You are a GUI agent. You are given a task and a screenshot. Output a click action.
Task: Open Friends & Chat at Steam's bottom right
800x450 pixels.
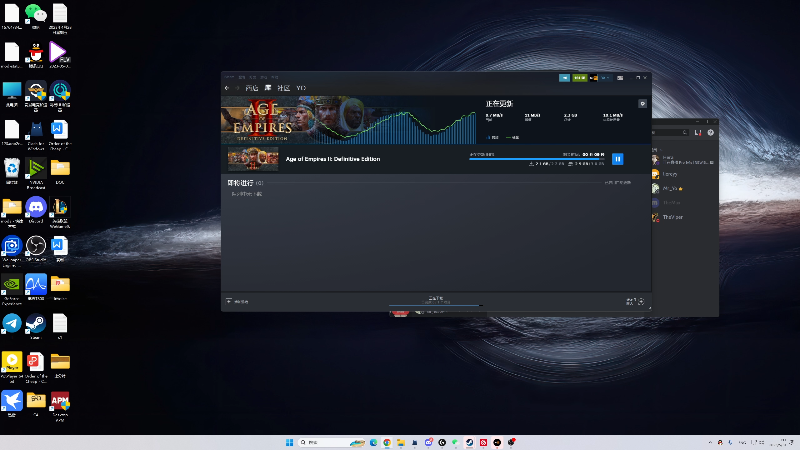(636, 302)
